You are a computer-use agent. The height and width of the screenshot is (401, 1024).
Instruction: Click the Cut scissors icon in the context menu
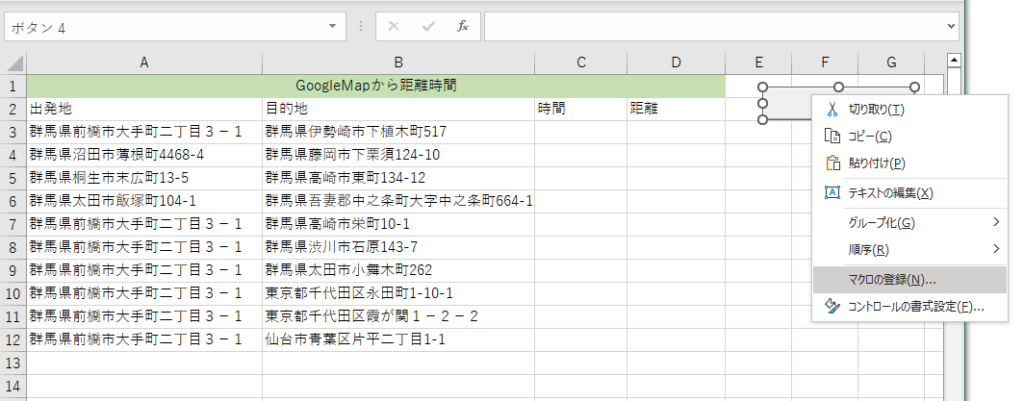point(831,109)
